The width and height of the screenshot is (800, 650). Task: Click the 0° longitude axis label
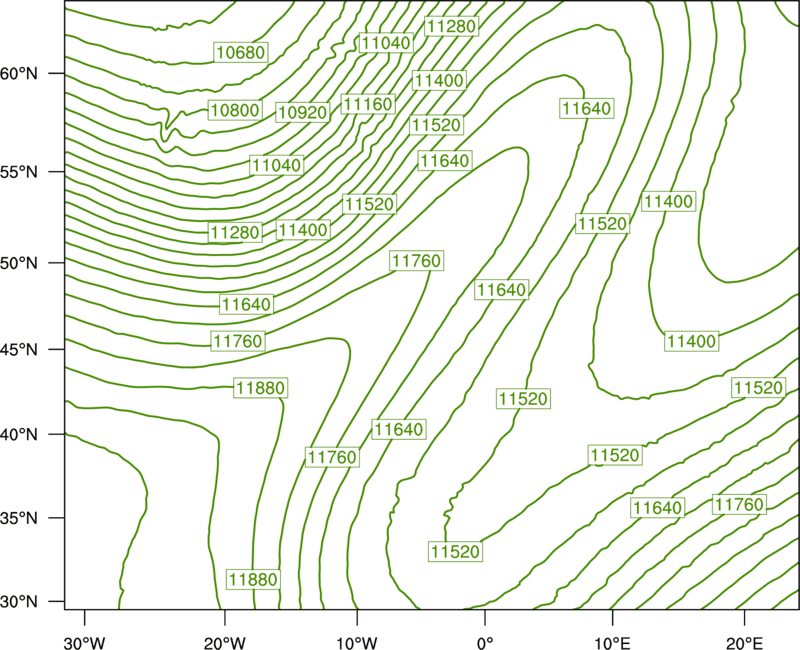point(485,643)
